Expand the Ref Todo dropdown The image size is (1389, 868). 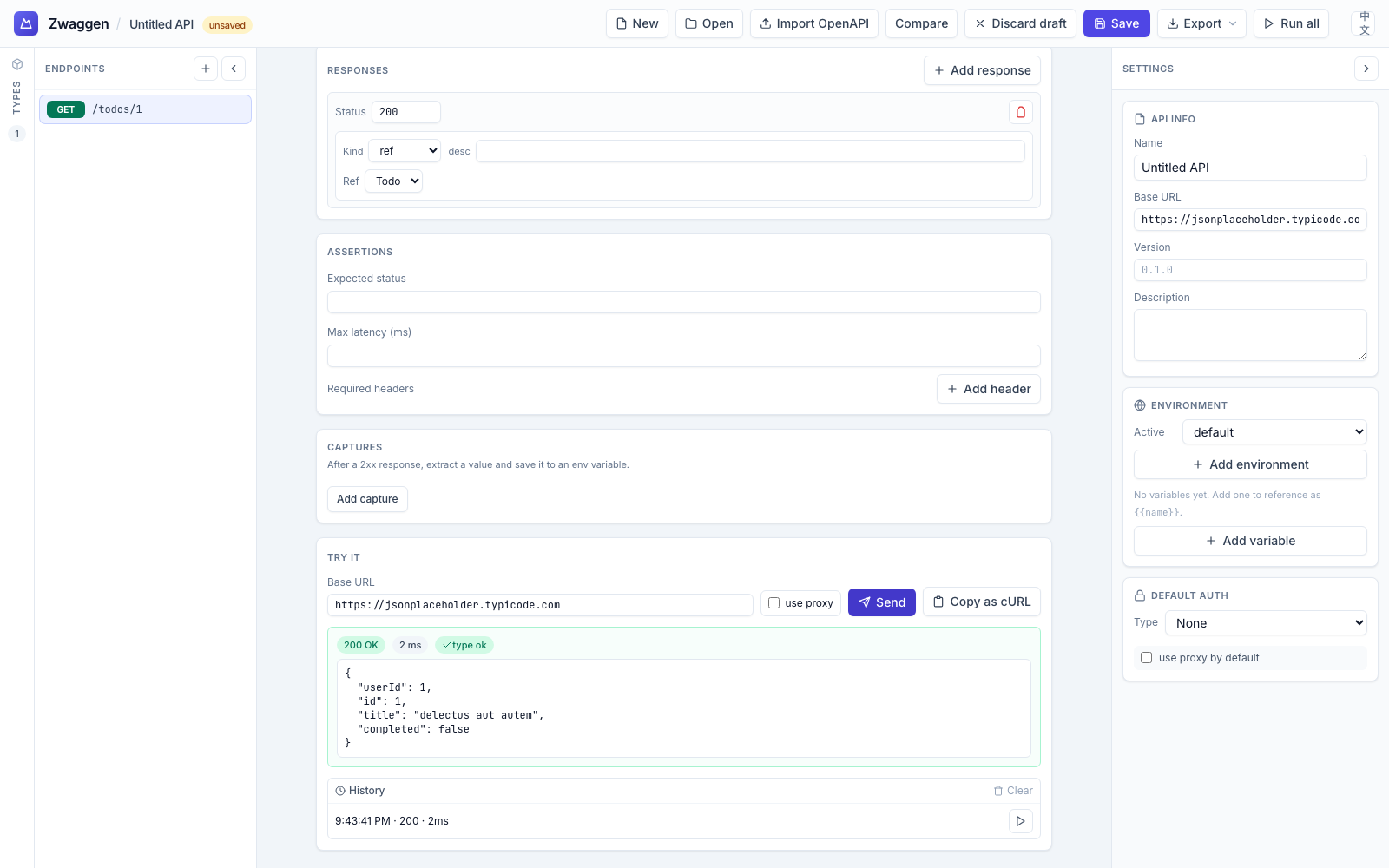coord(394,181)
